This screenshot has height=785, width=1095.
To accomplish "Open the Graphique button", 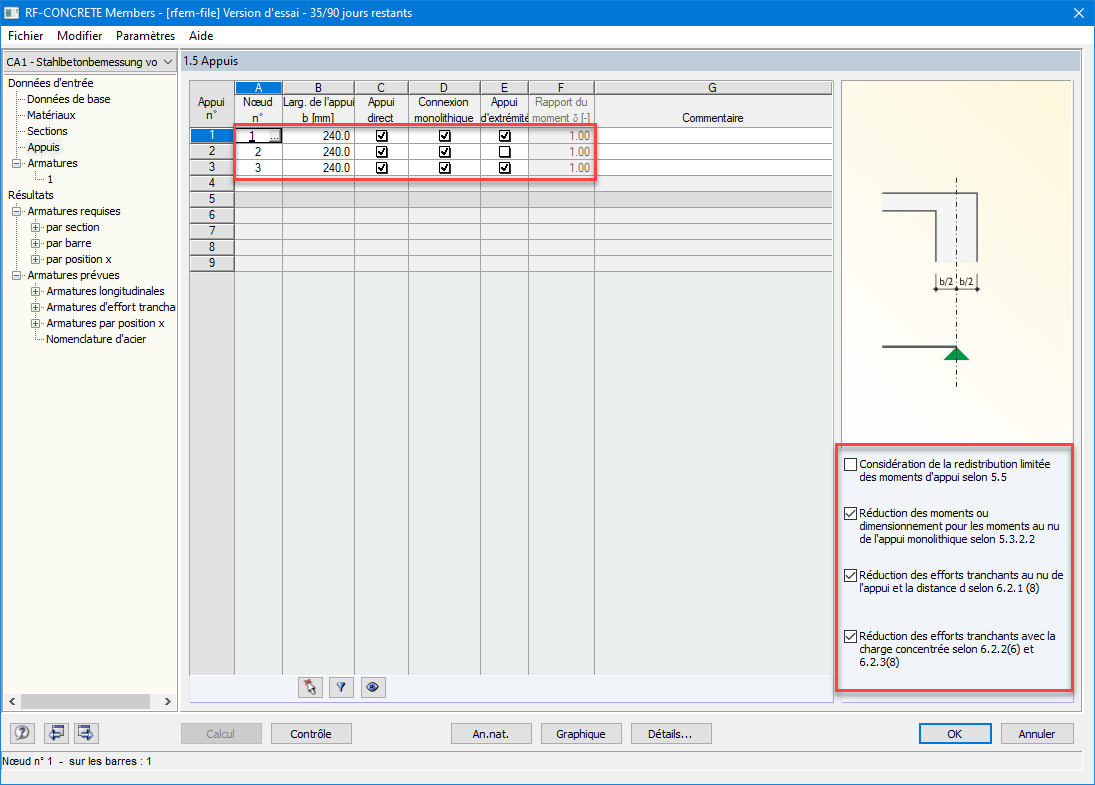I will pos(581,734).
